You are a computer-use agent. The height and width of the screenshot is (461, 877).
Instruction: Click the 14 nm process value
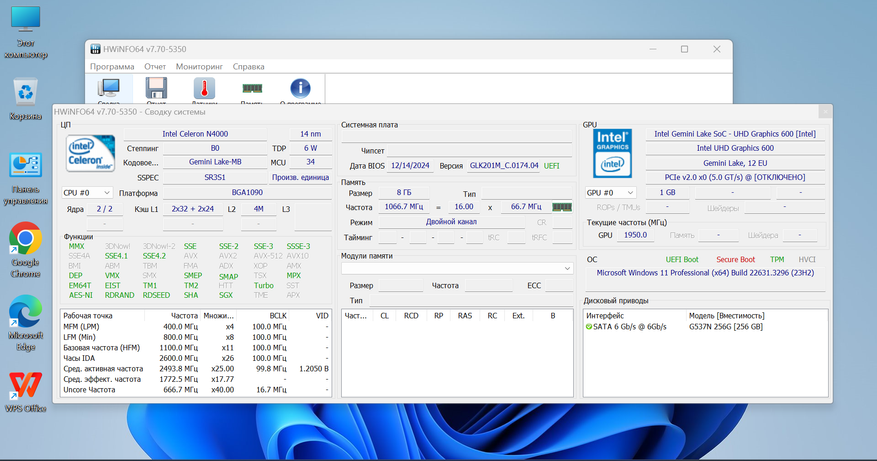(x=310, y=134)
